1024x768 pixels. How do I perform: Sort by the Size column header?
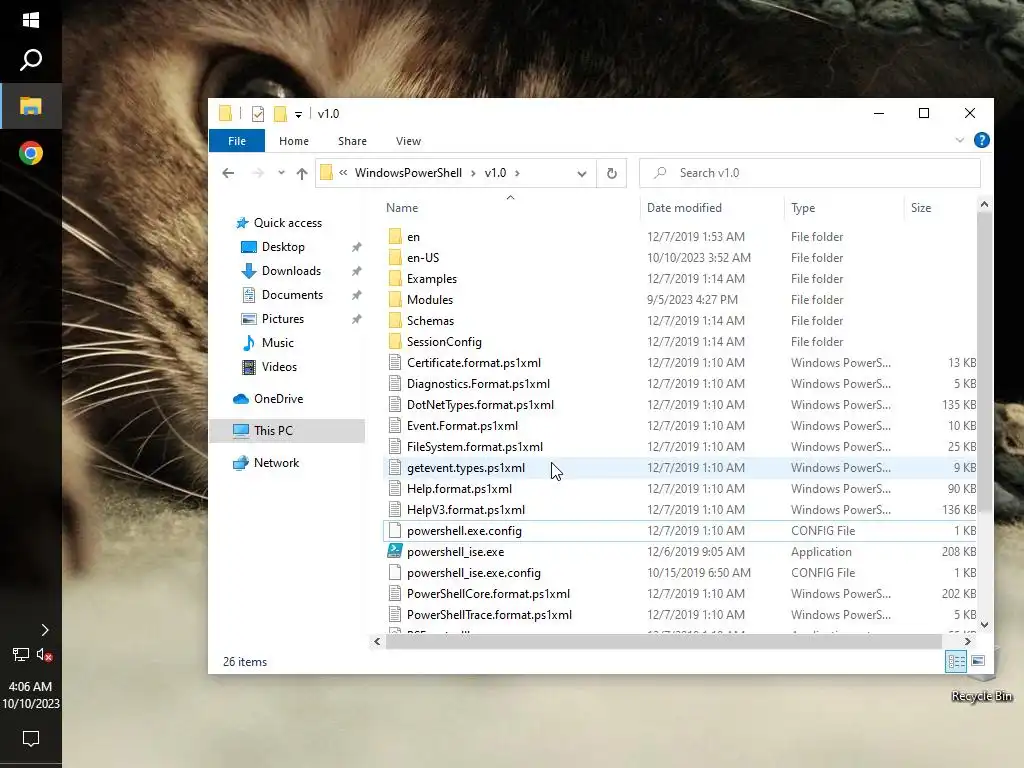[921, 208]
